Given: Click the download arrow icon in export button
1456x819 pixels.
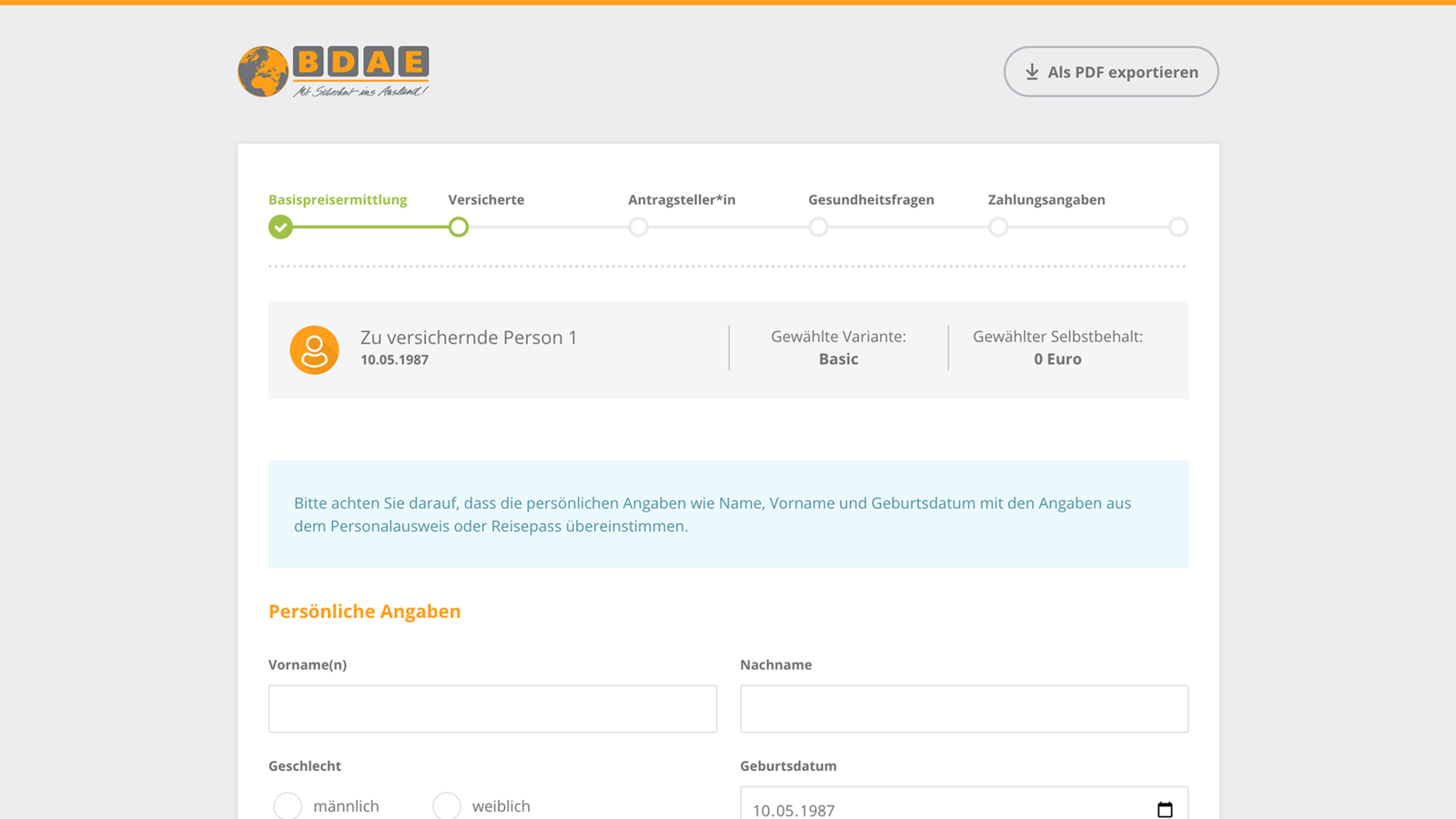Looking at the screenshot, I should point(1032,72).
